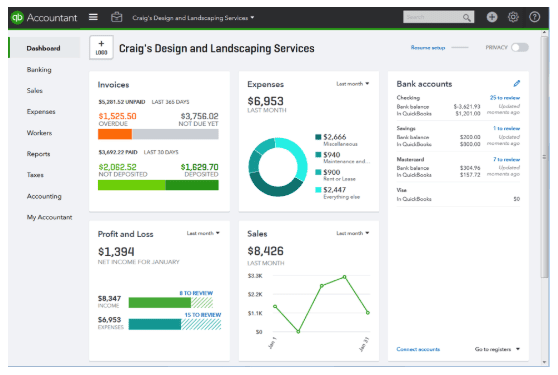The image size is (558, 375).
Task: Click into the Search input field
Action: [x=433, y=17]
